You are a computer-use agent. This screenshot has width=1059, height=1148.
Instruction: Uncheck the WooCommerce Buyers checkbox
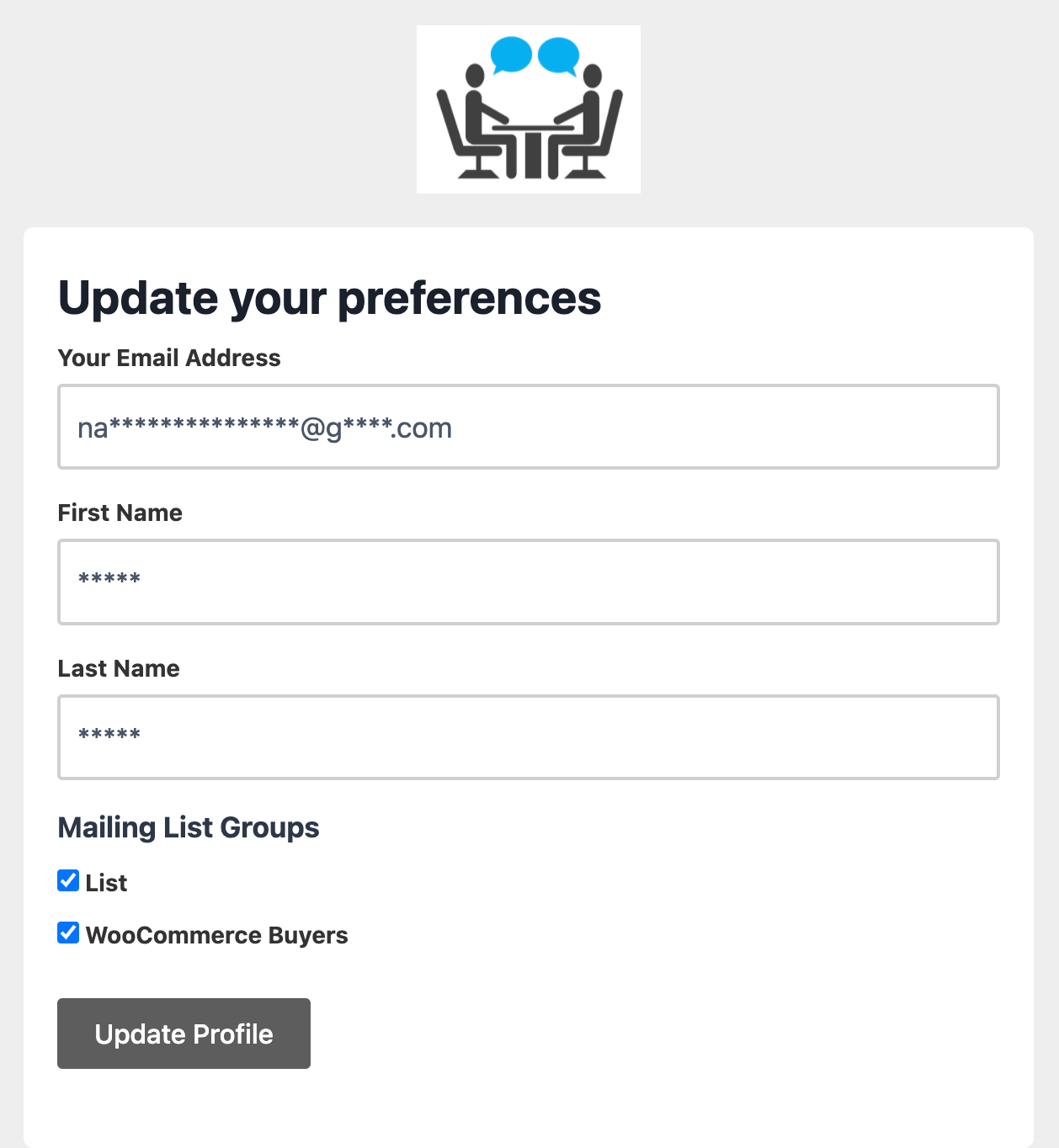(68, 933)
